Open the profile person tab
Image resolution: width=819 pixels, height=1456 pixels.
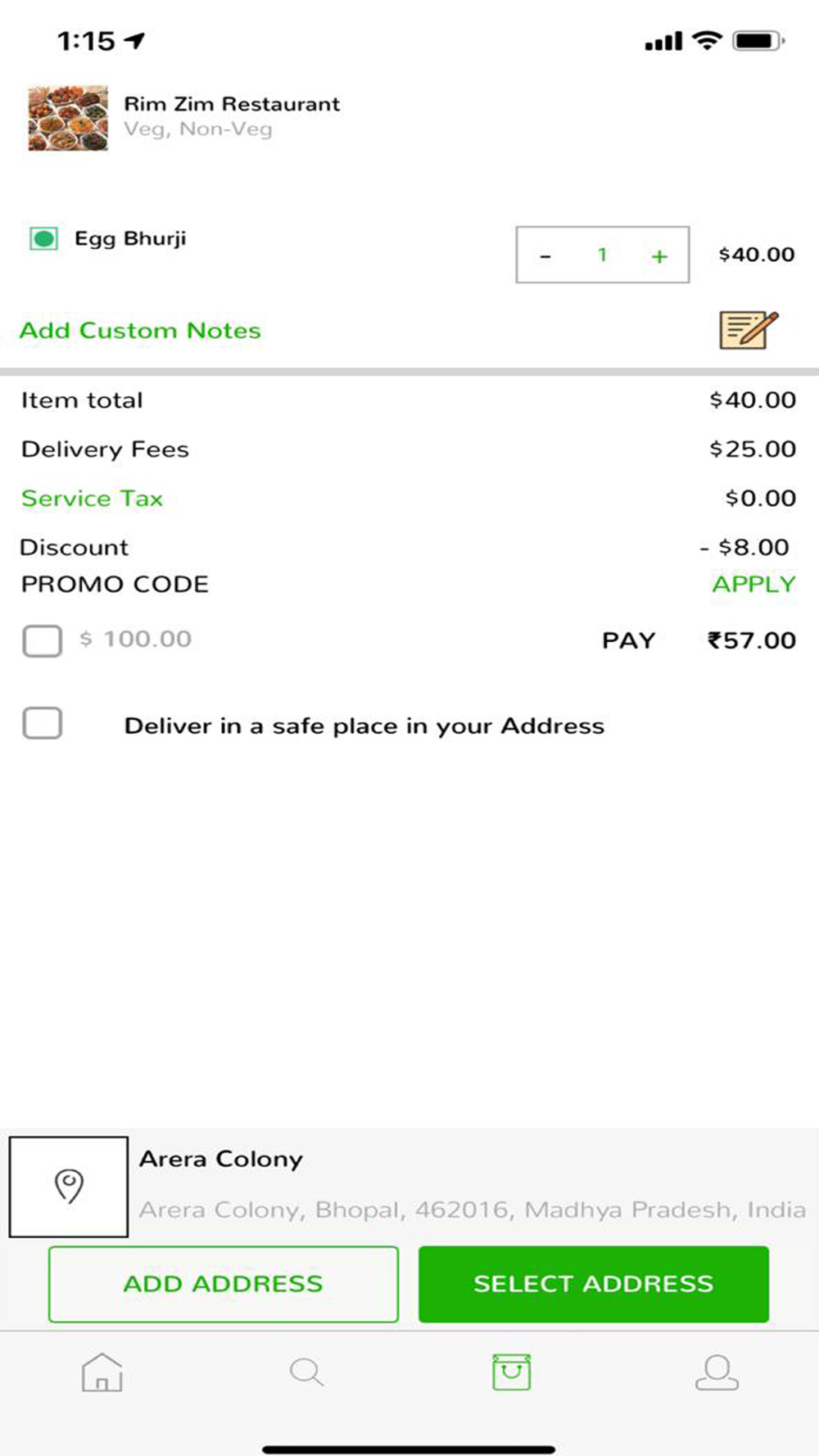[x=717, y=1372]
